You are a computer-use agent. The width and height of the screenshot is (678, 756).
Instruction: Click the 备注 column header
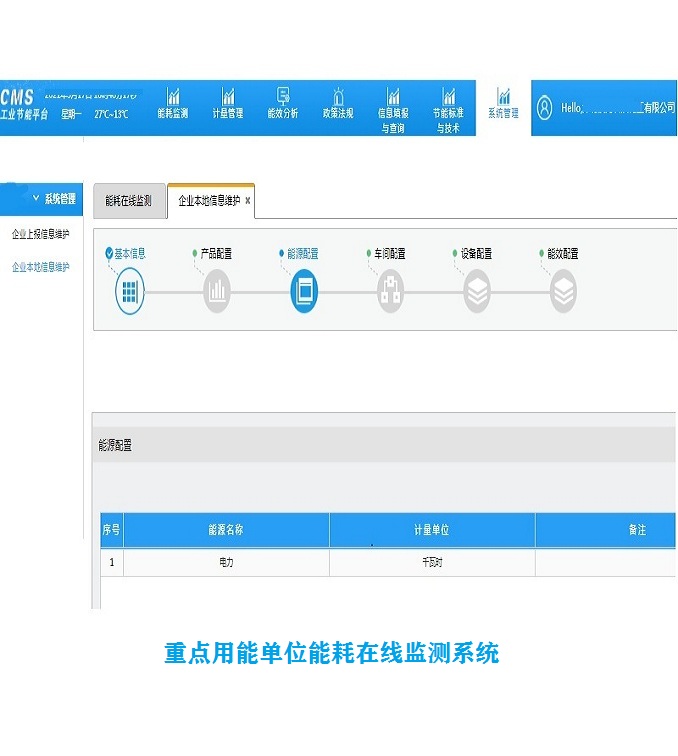pos(606,530)
